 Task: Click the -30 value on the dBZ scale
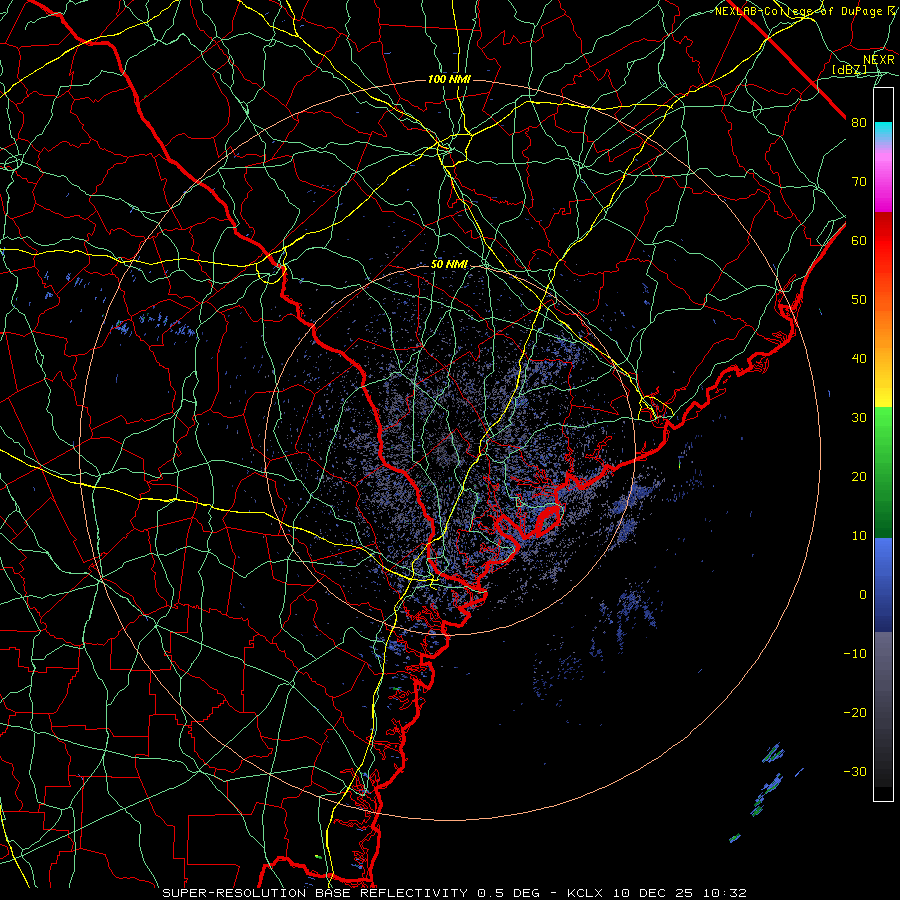(x=855, y=771)
